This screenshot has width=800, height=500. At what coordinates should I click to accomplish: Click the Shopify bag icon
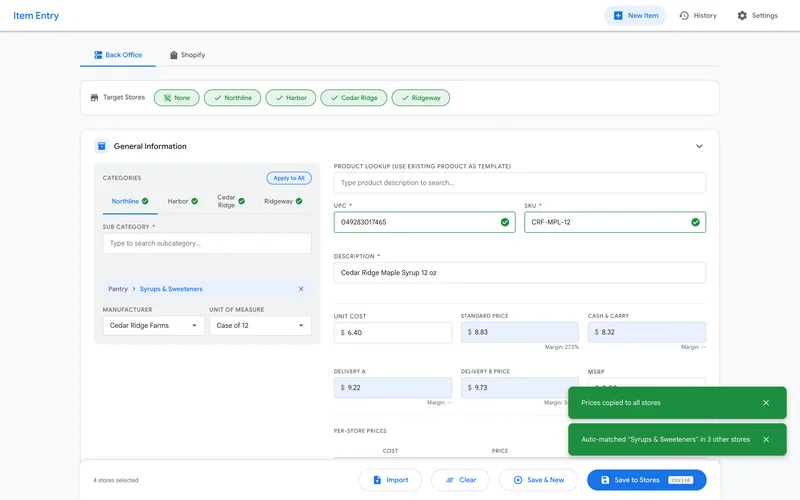tap(173, 55)
